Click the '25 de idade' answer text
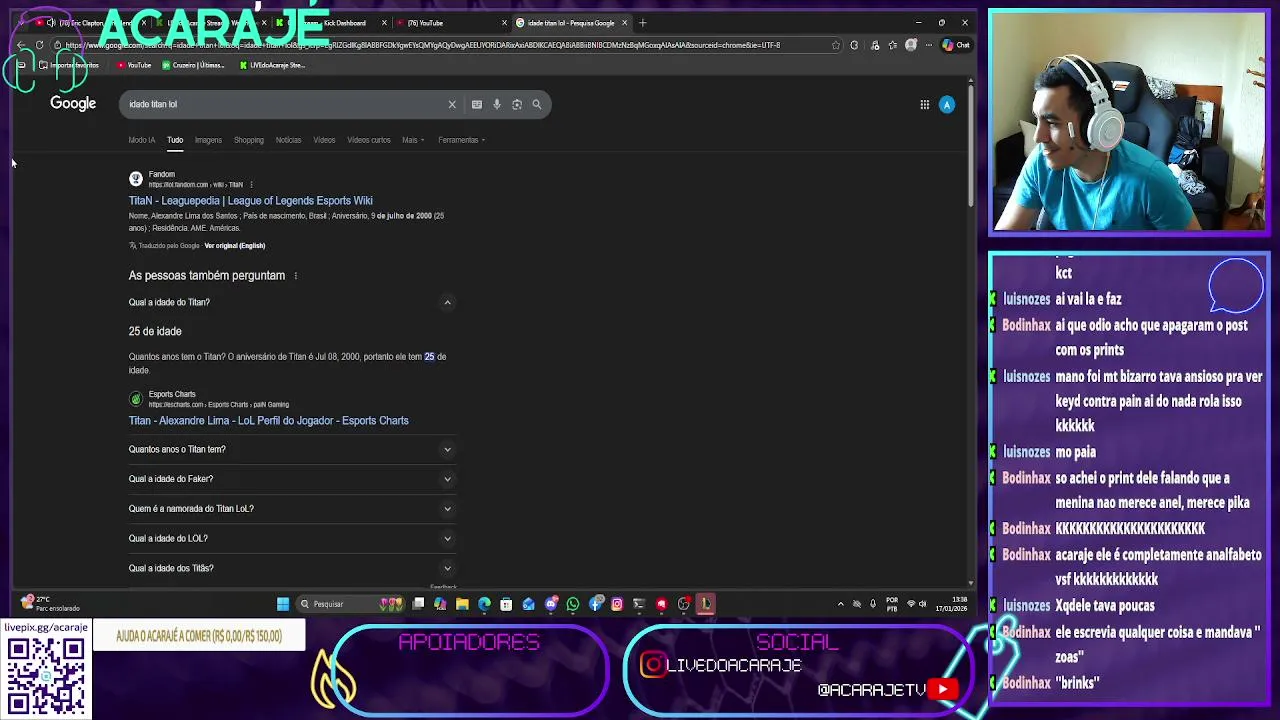1280x720 pixels. [155, 331]
